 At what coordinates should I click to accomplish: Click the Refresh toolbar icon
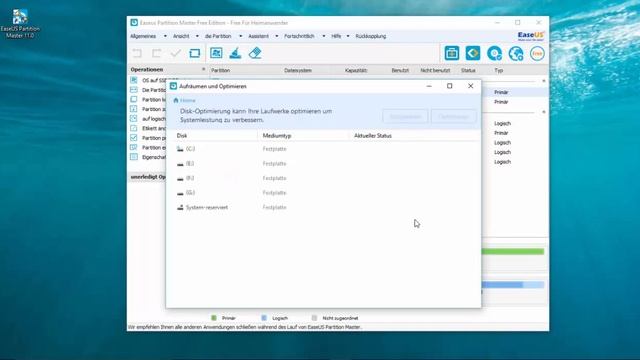click(195, 53)
